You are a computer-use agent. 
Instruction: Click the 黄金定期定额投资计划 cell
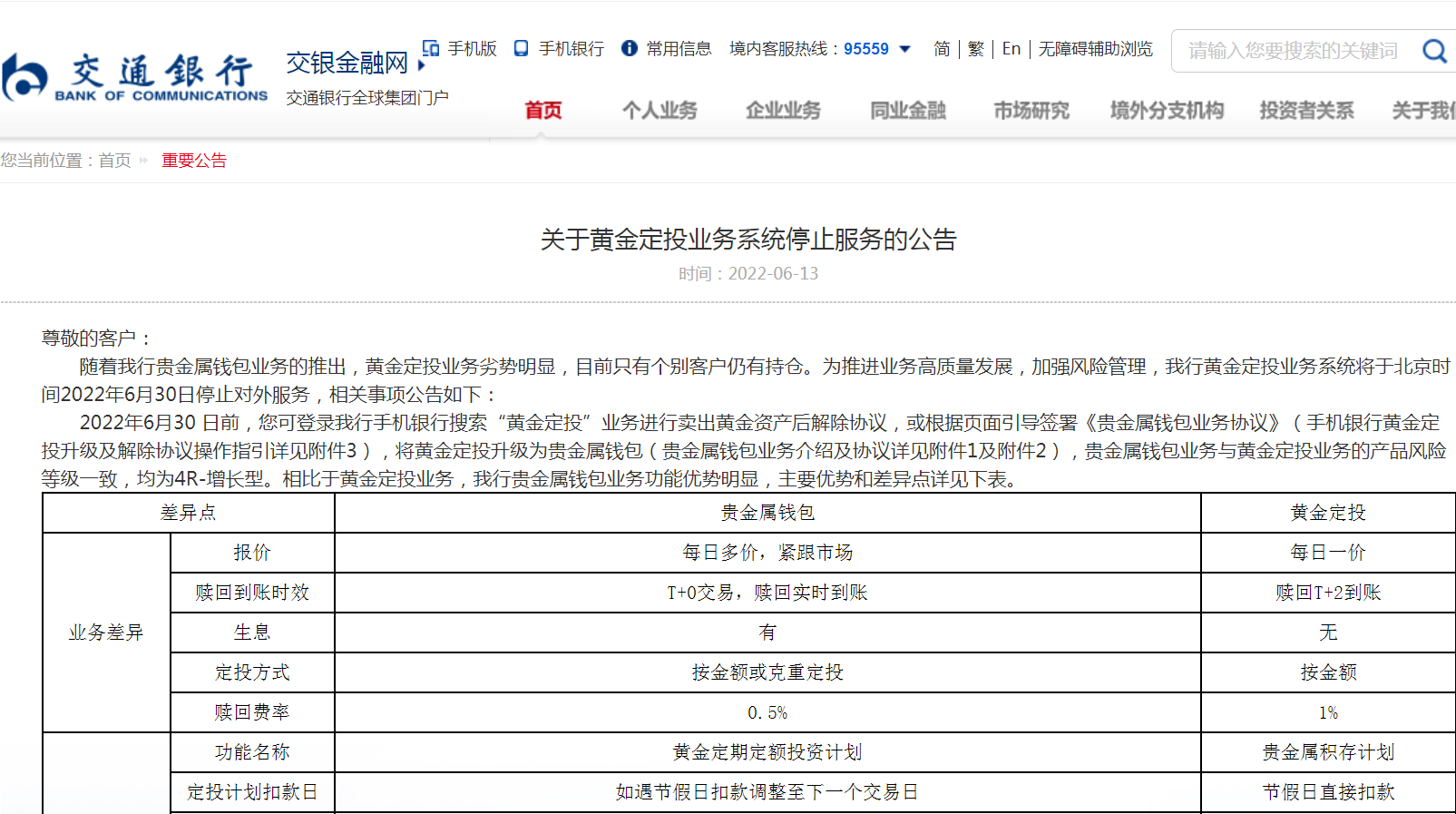767,752
